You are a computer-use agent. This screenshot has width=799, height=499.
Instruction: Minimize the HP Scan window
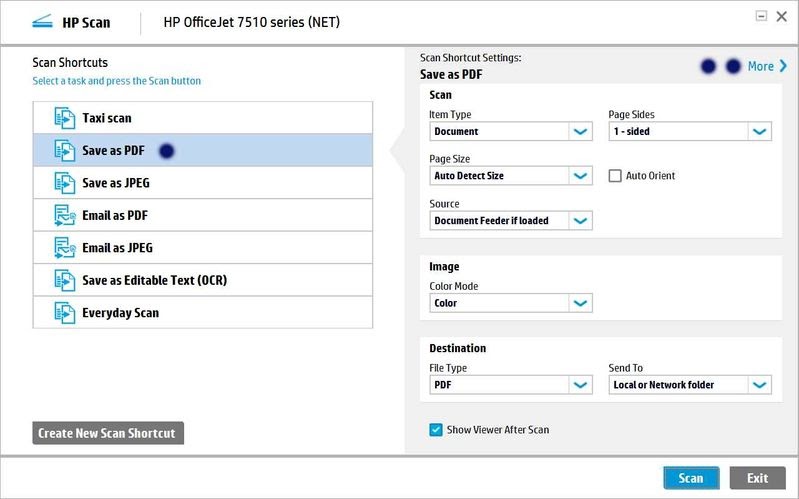coord(761,16)
